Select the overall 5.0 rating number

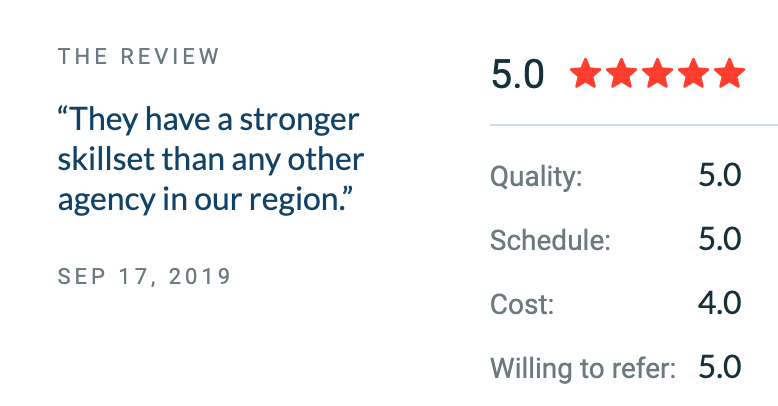click(x=518, y=74)
